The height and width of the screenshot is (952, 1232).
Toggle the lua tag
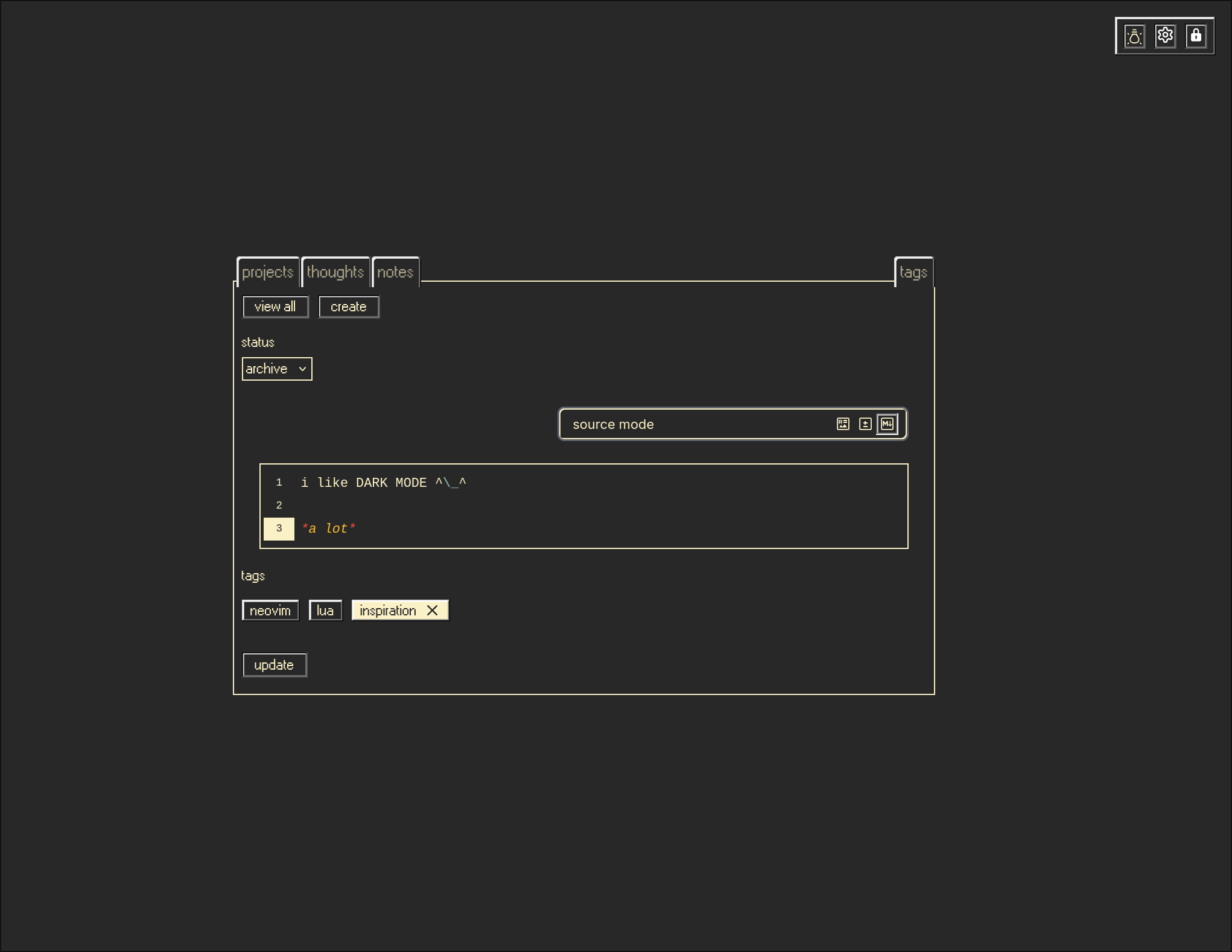click(x=325, y=611)
